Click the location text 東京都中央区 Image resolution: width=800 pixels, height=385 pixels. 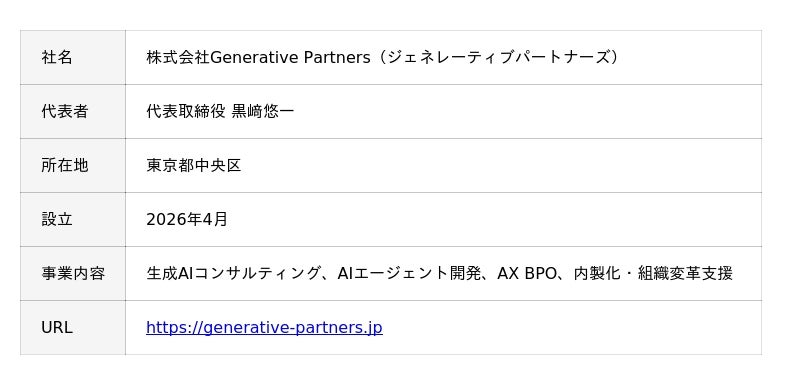pyautogui.click(x=193, y=166)
